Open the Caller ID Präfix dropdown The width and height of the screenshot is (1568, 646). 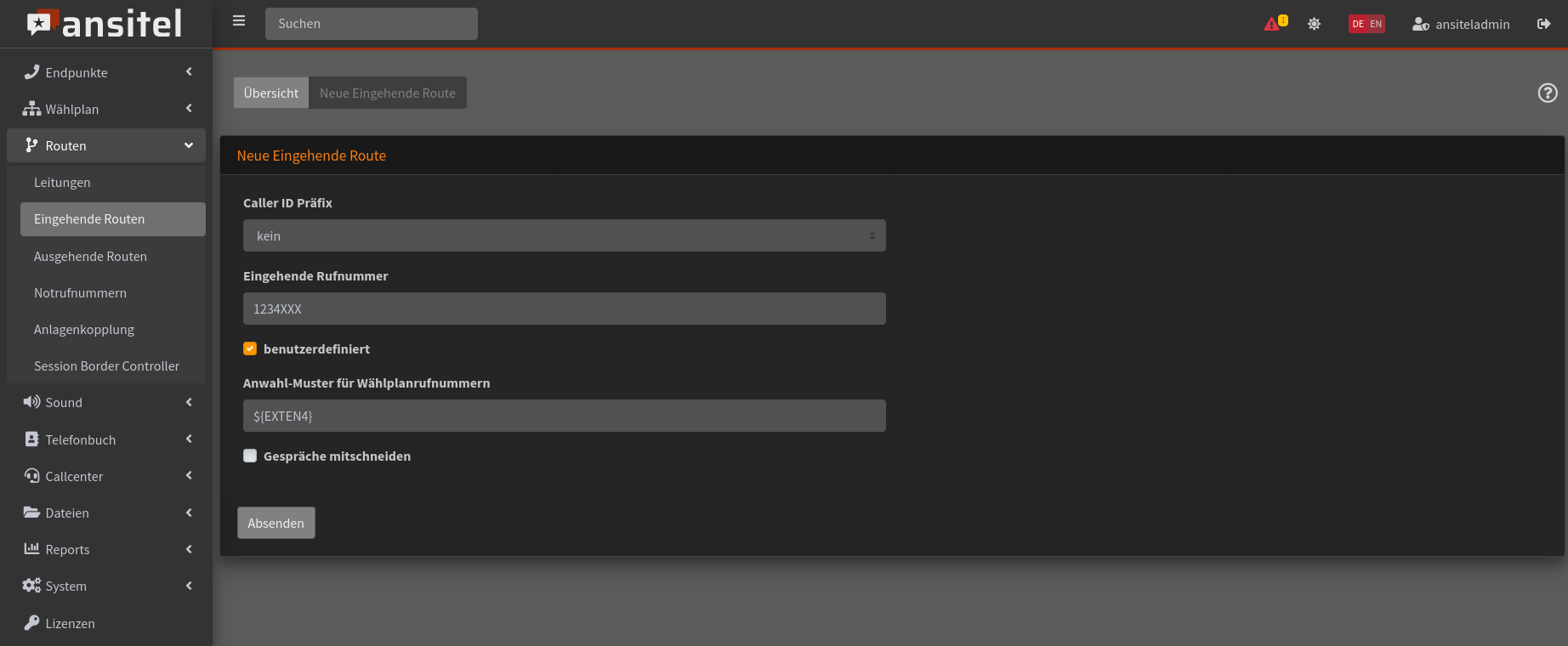(x=564, y=235)
